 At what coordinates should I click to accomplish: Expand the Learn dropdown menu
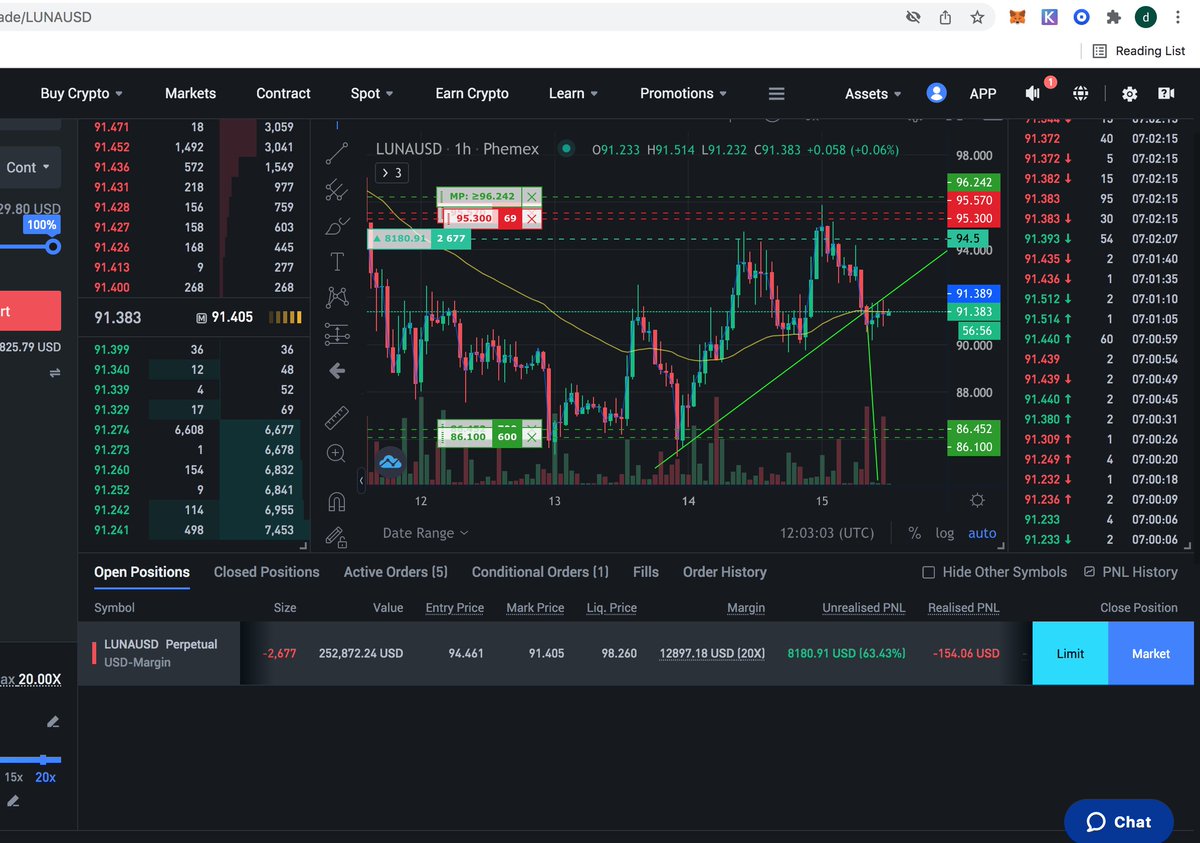click(573, 93)
